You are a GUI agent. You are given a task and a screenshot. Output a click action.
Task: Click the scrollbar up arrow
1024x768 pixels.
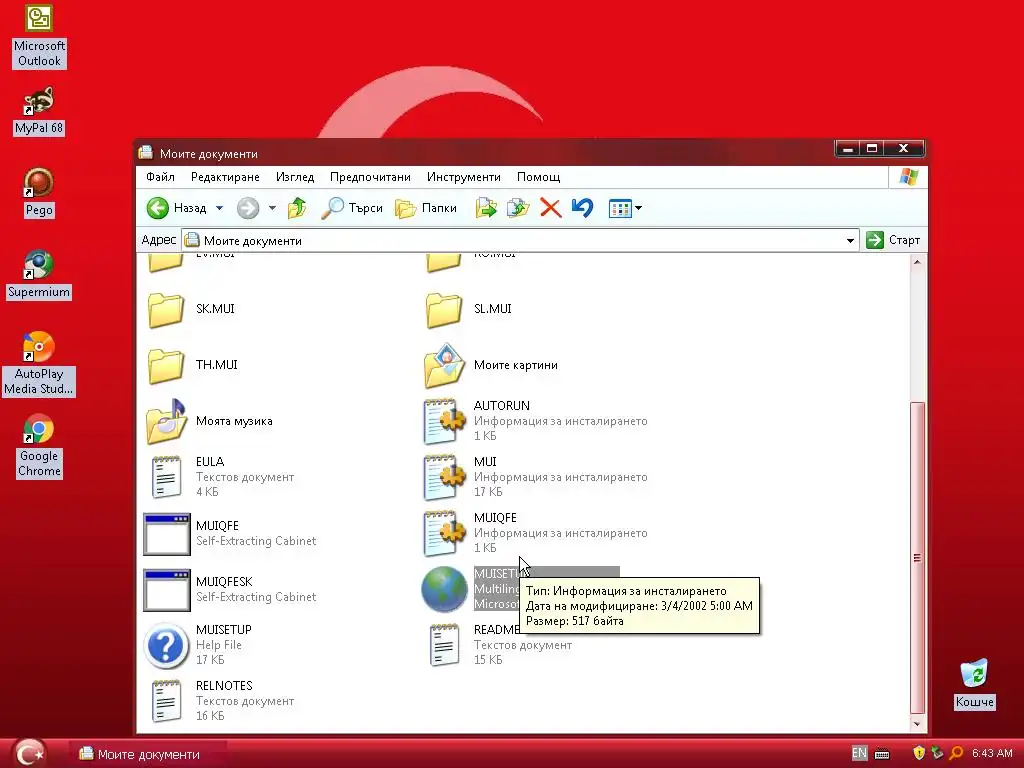[917, 262]
